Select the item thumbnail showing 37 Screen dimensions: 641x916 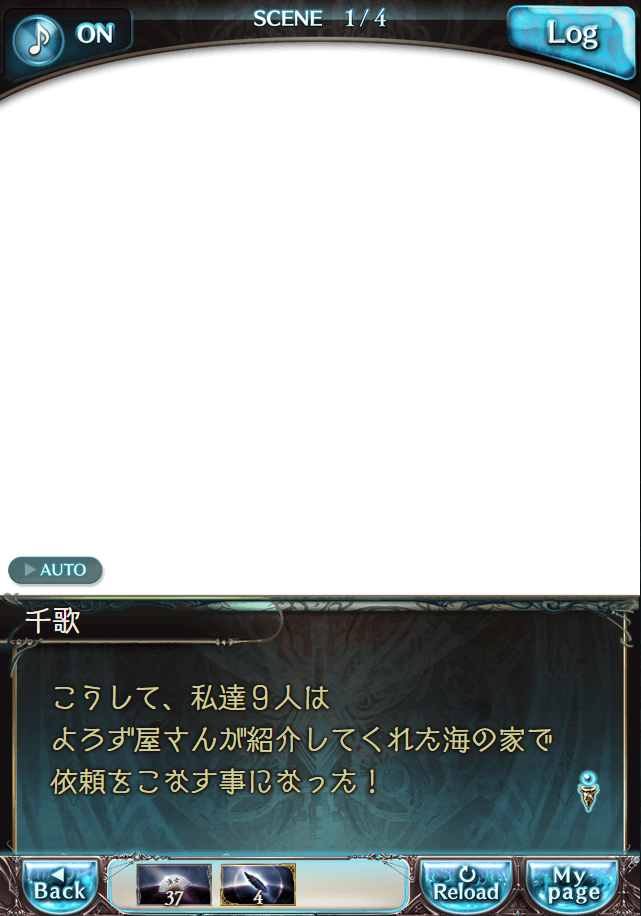174,884
